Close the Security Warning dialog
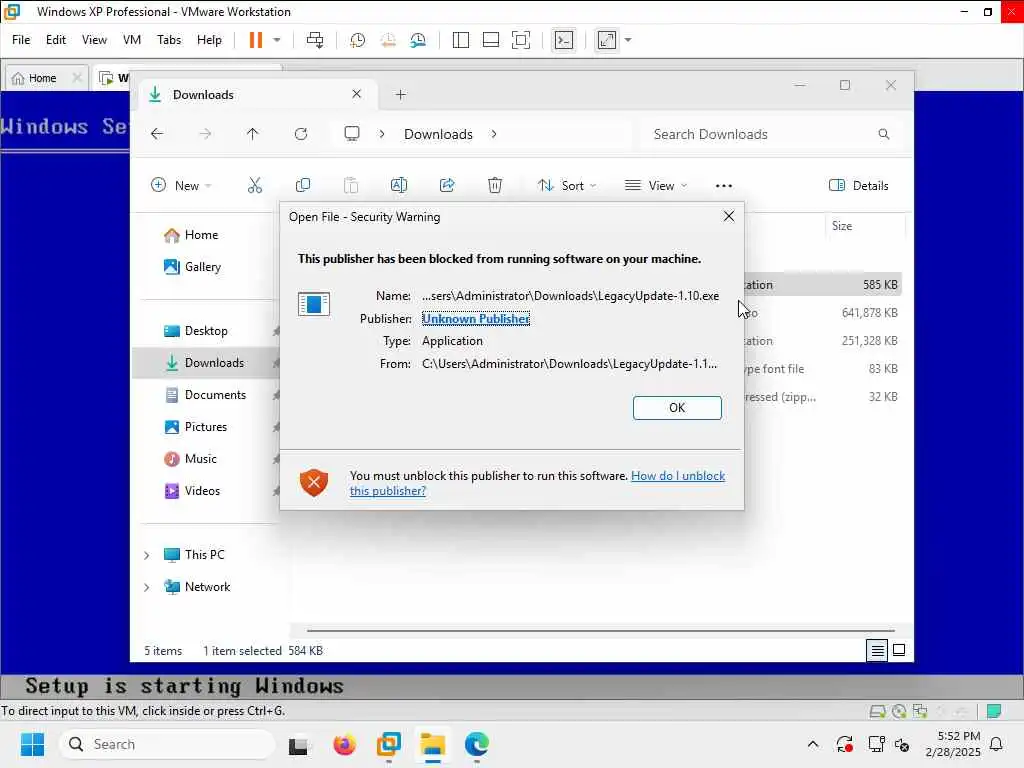This screenshot has height=768, width=1024. point(729,216)
